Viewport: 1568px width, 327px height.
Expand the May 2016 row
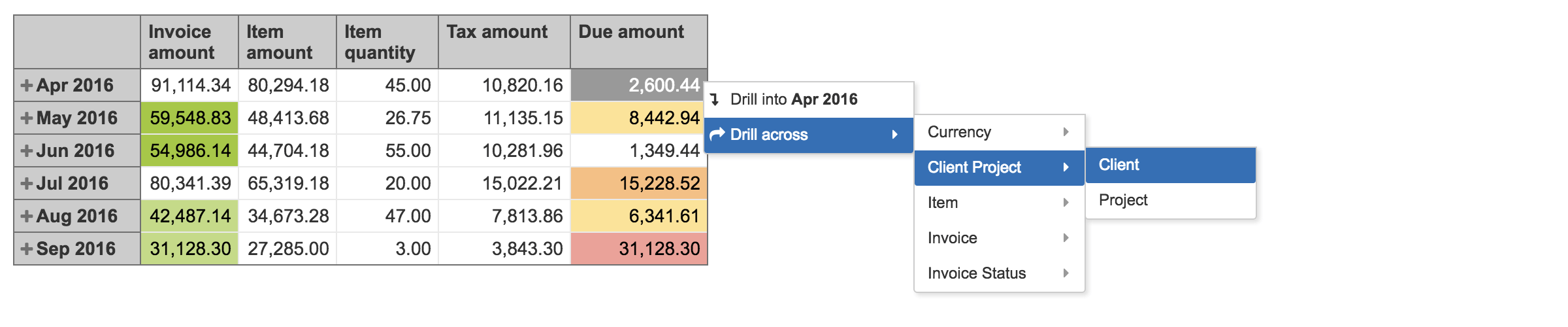tap(26, 118)
